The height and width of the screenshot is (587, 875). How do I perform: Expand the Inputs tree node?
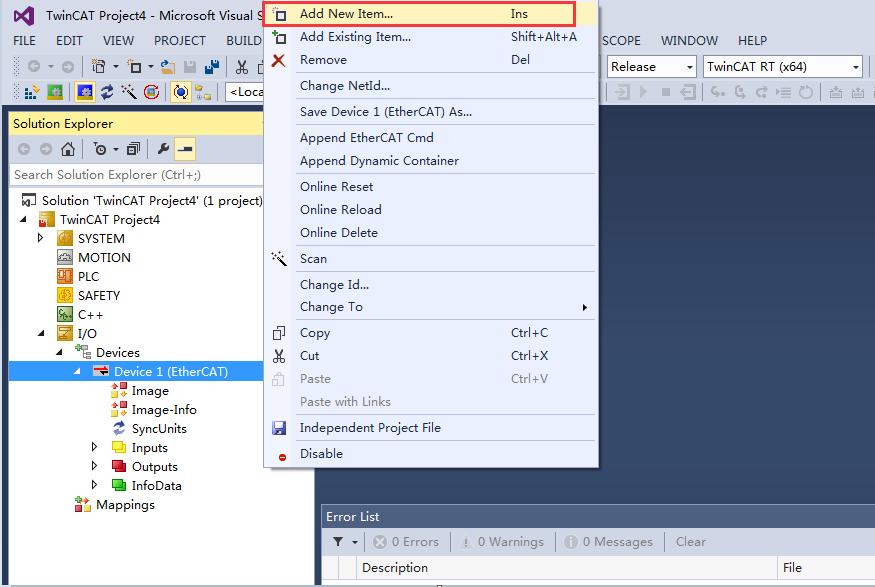94,447
